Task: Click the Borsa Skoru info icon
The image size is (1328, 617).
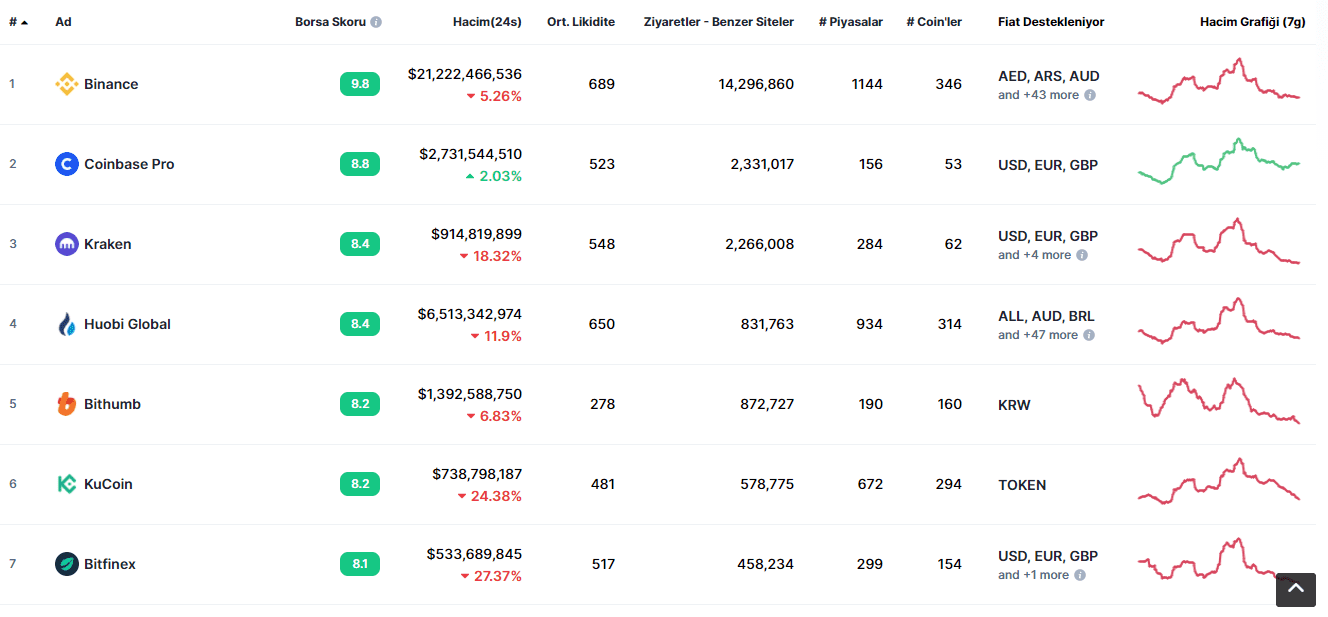Action: tap(376, 22)
